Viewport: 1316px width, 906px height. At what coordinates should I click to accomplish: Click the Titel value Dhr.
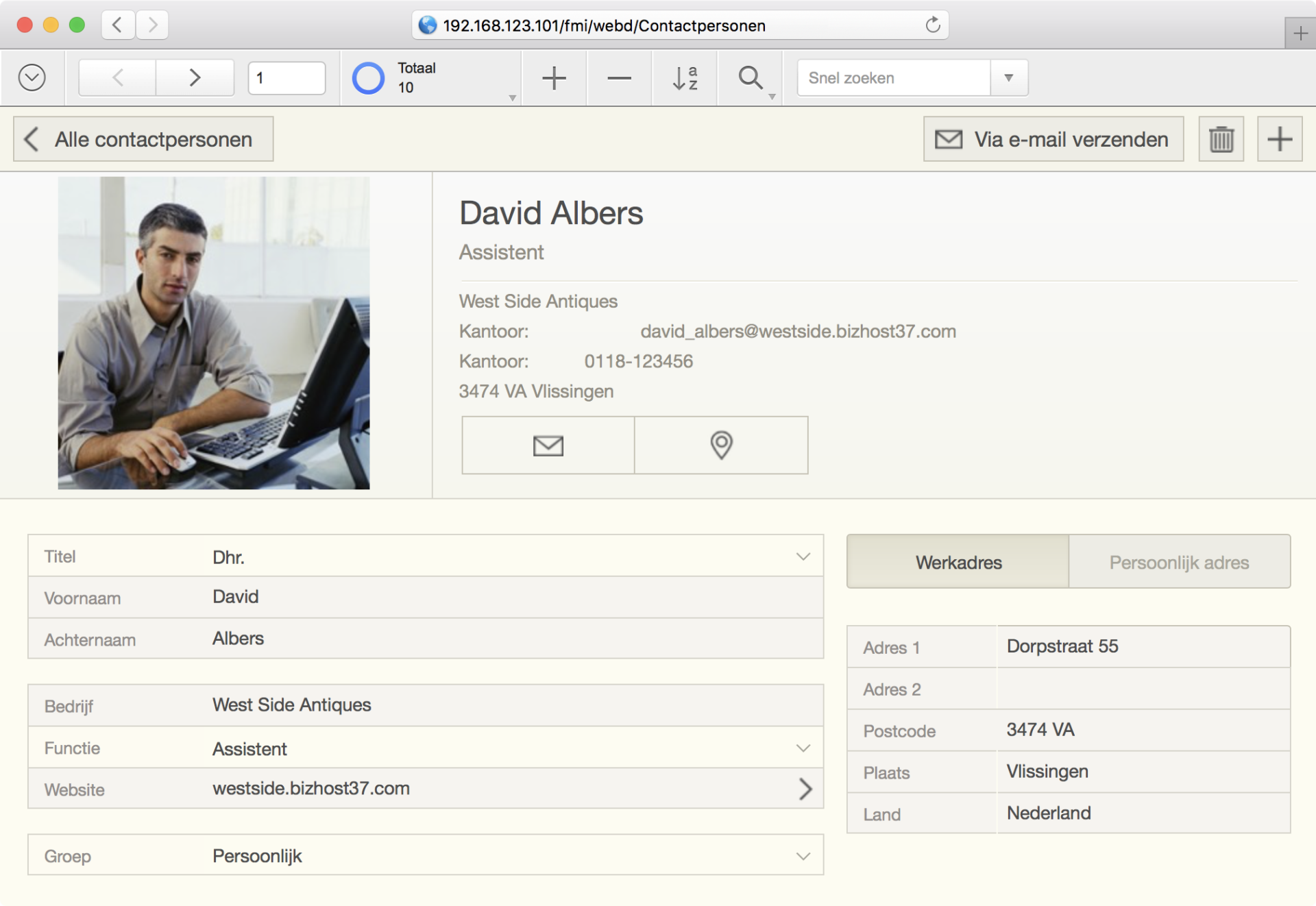(228, 557)
